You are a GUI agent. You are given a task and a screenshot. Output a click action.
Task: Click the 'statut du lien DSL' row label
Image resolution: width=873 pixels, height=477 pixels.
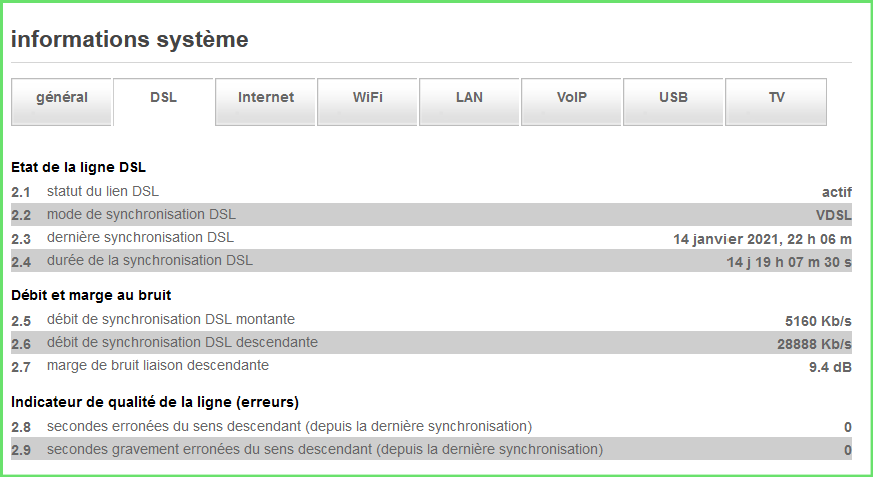[x=103, y=191]
